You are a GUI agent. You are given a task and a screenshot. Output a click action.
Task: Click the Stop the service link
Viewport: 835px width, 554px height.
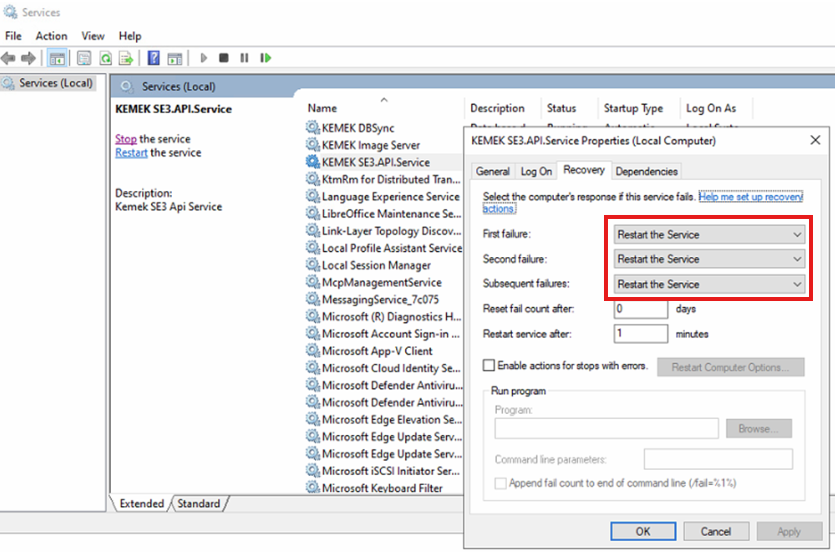[x=126, y=138]
